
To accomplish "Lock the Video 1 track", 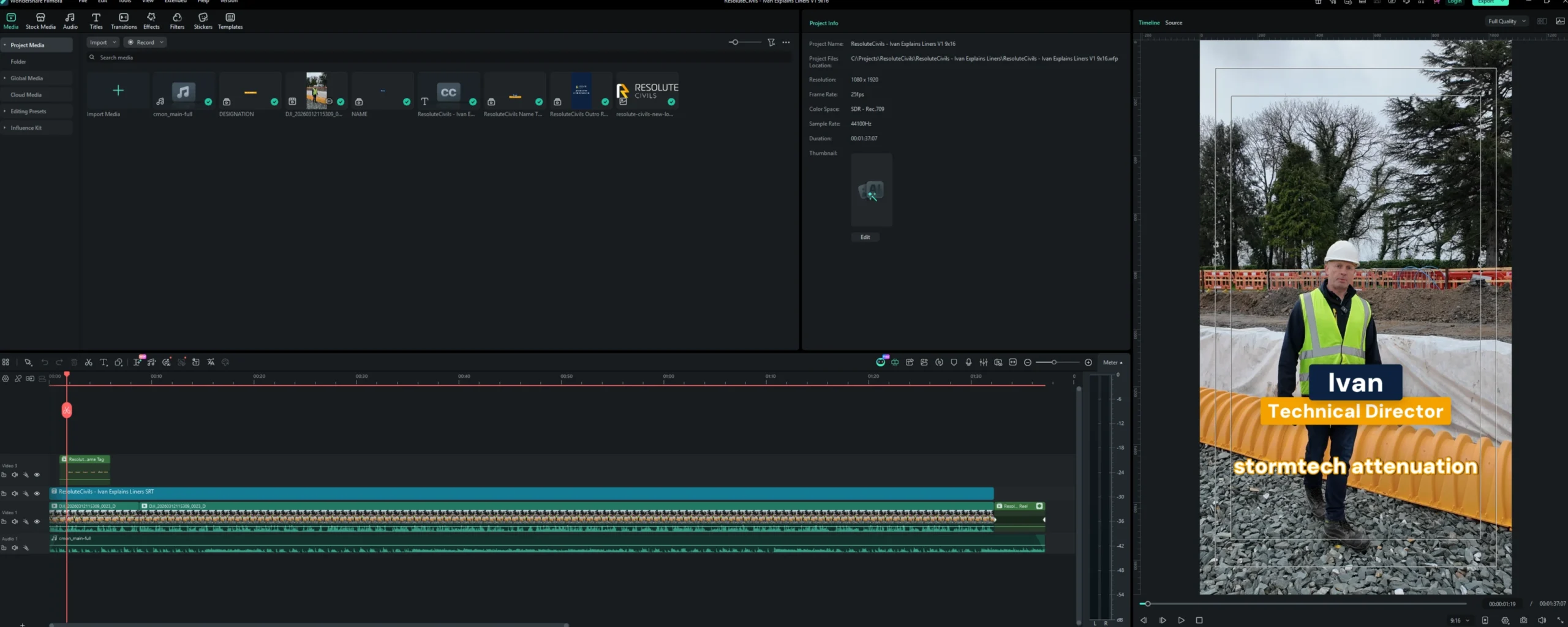I will tap(4, 522).
